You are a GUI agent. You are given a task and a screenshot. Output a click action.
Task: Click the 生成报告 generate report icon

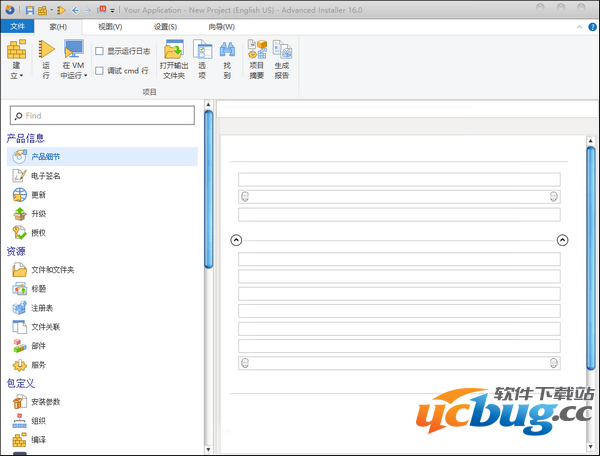point(282,50)
